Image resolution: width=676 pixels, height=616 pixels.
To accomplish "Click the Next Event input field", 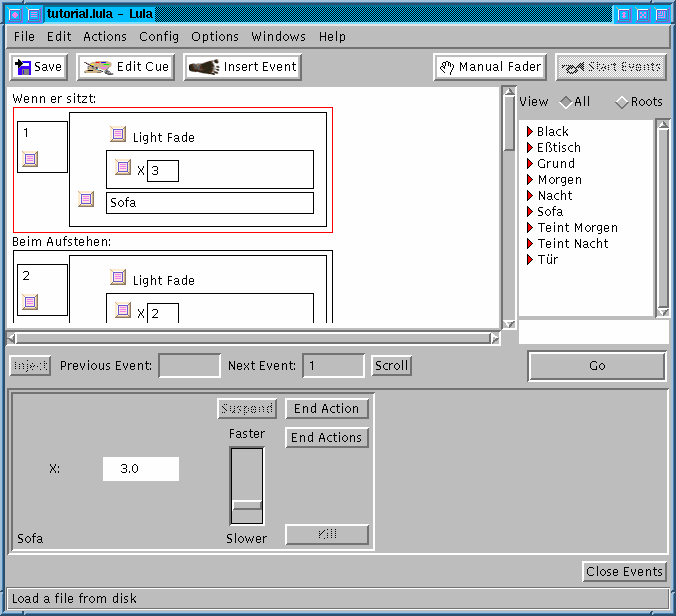I will (x=333, y=366).
